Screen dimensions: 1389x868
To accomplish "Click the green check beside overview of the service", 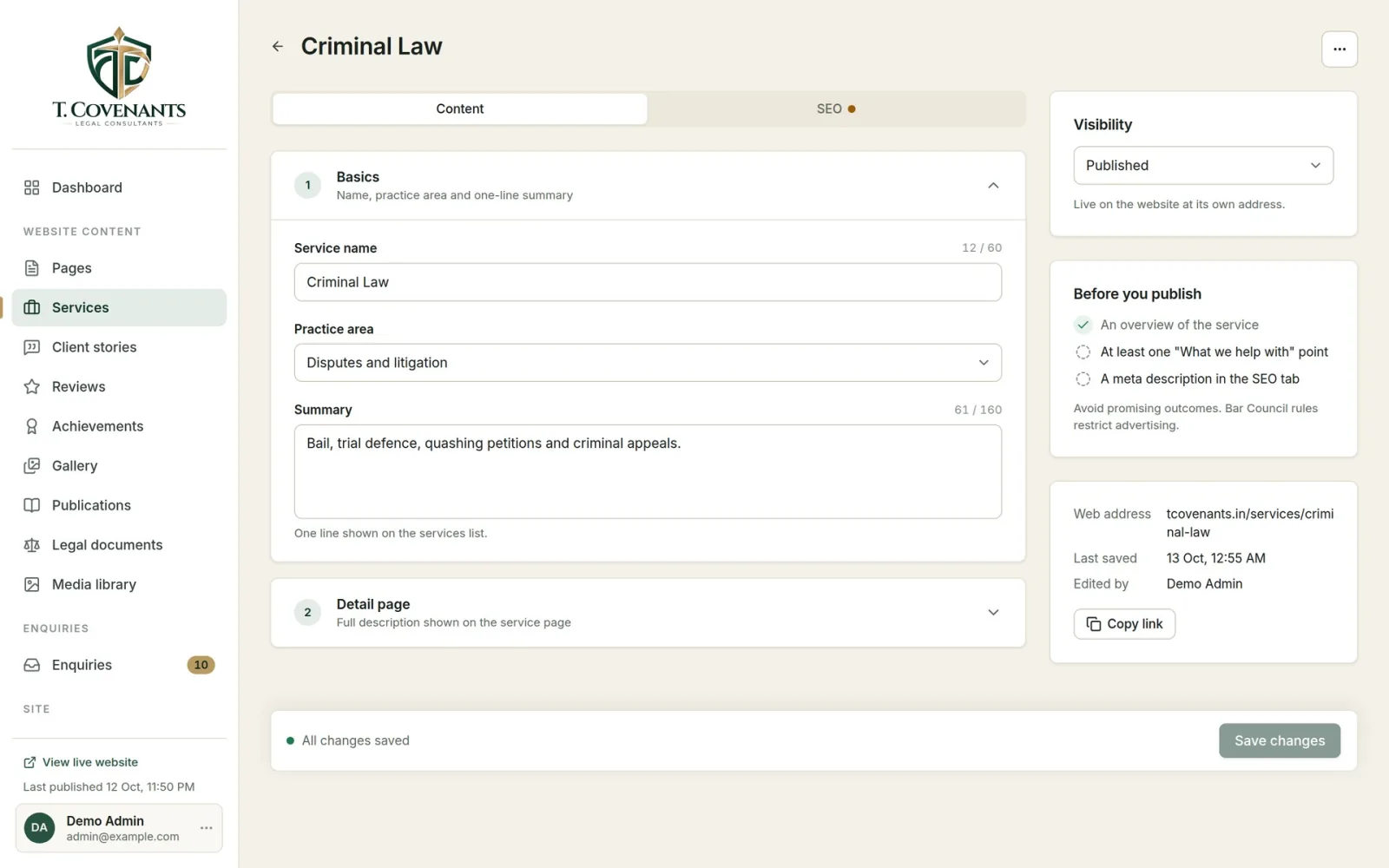I will click(1083, 325).
